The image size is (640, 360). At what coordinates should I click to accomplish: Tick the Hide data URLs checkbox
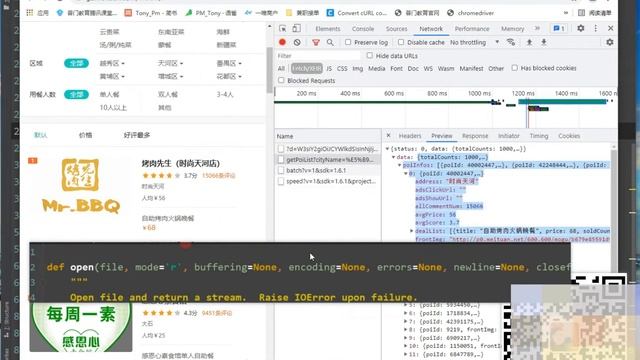pos(369,55)
